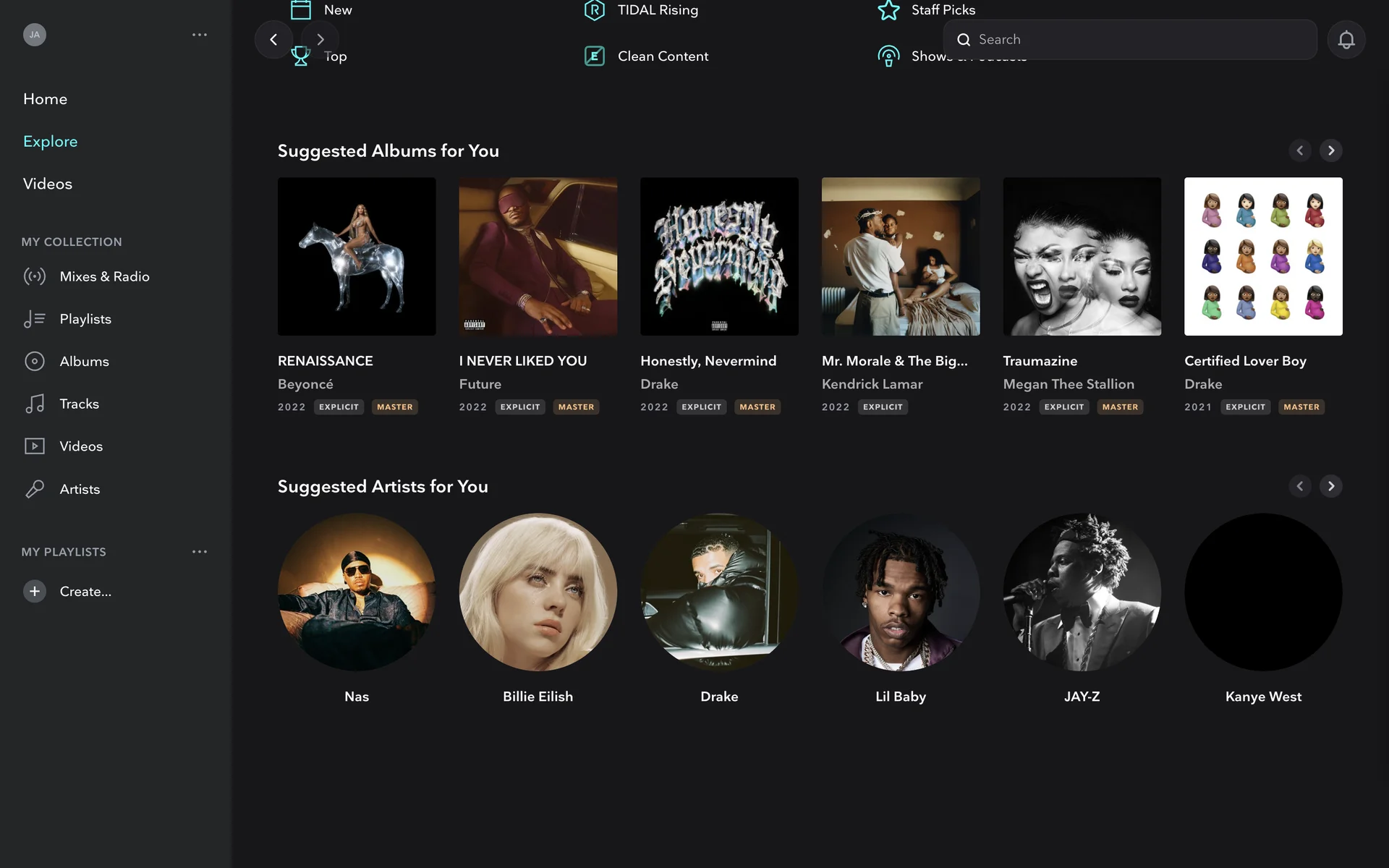This screenshot has width=1389, height=868.
Task: Open the artist link Kendrick Lamar
Action: click(872, 384)
